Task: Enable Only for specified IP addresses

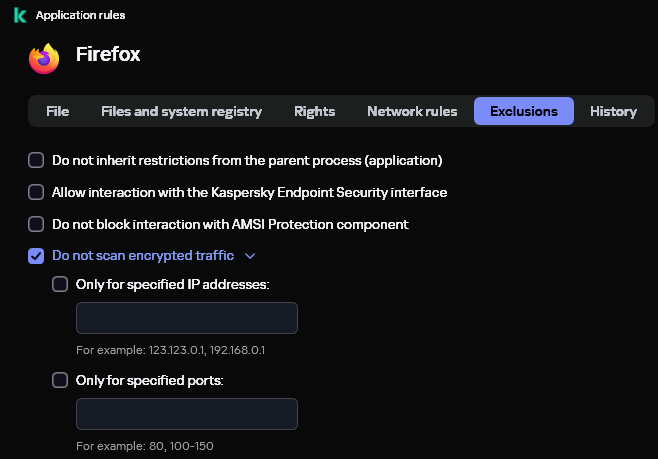Action: (x=60, y=284)
